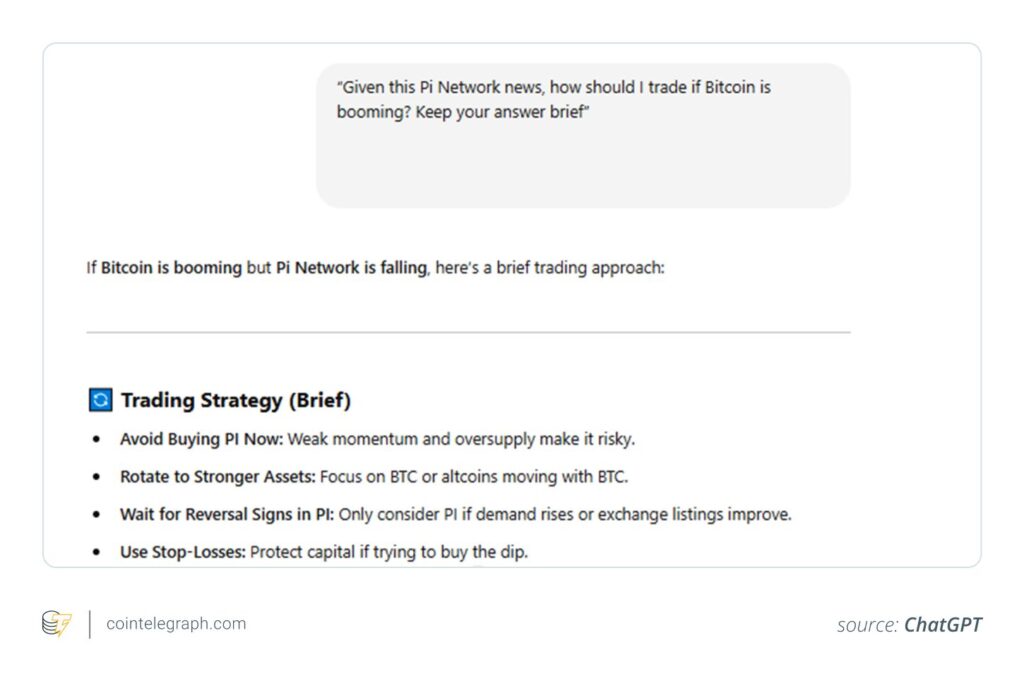Select the user prompt message bubble

pos(583,135)
